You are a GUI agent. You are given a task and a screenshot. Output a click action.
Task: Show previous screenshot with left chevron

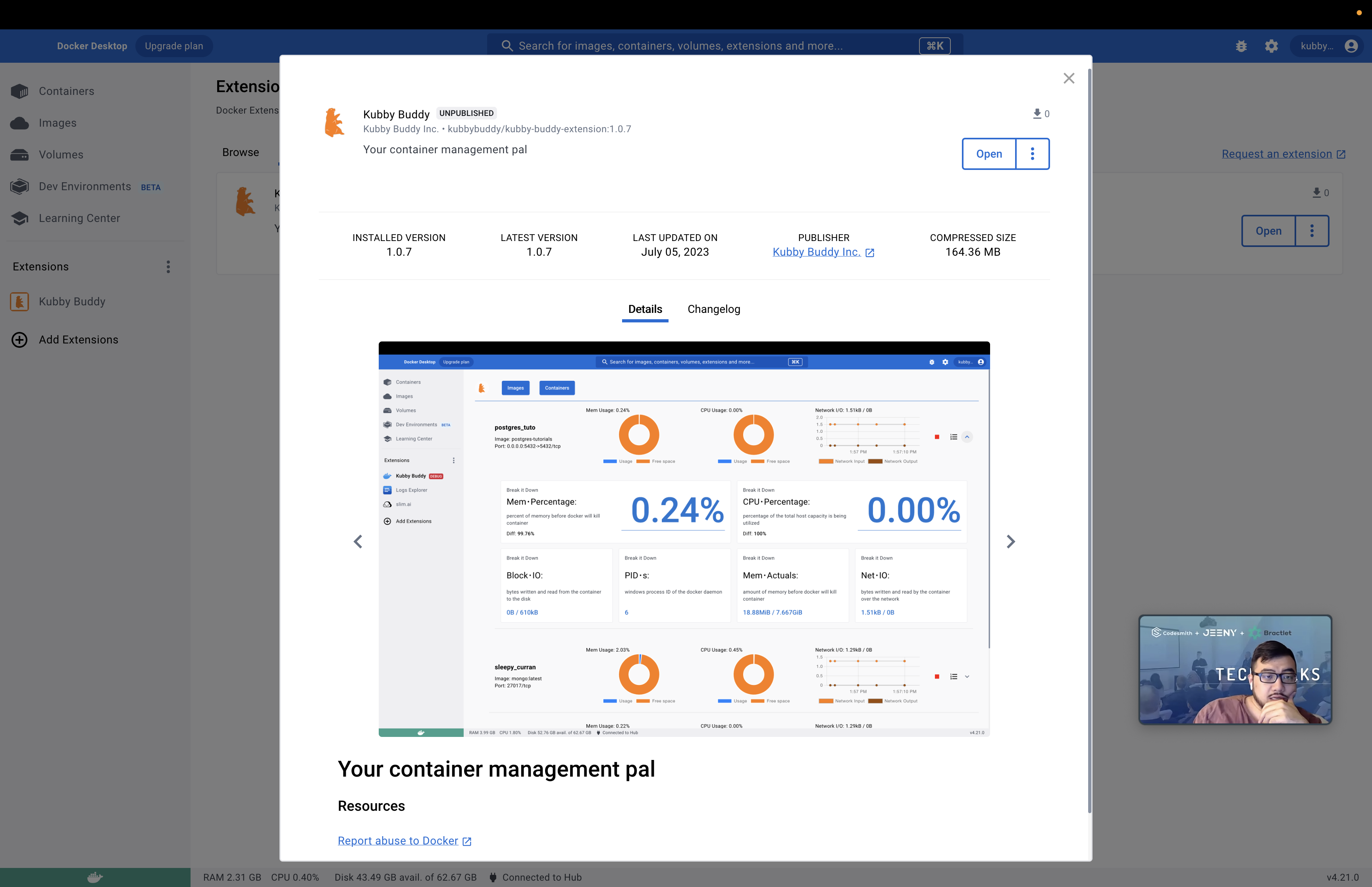pyautogui.click(x=358, y=542)
